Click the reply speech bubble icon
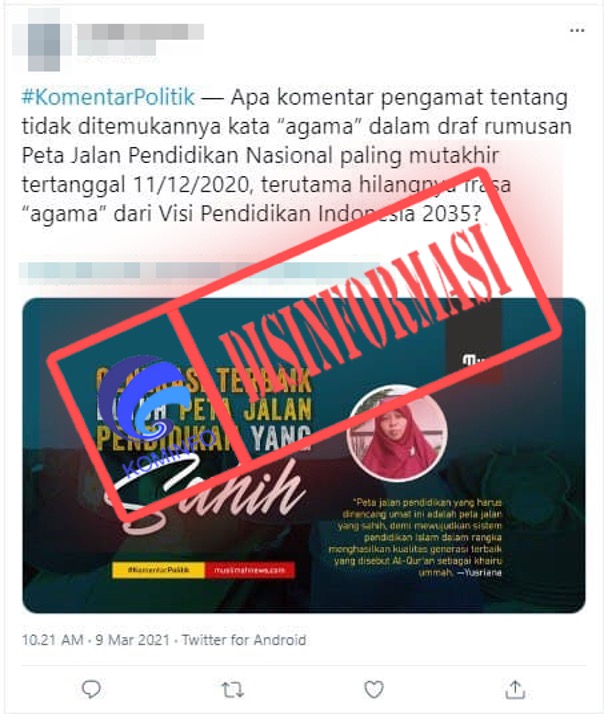 [91, 689]
